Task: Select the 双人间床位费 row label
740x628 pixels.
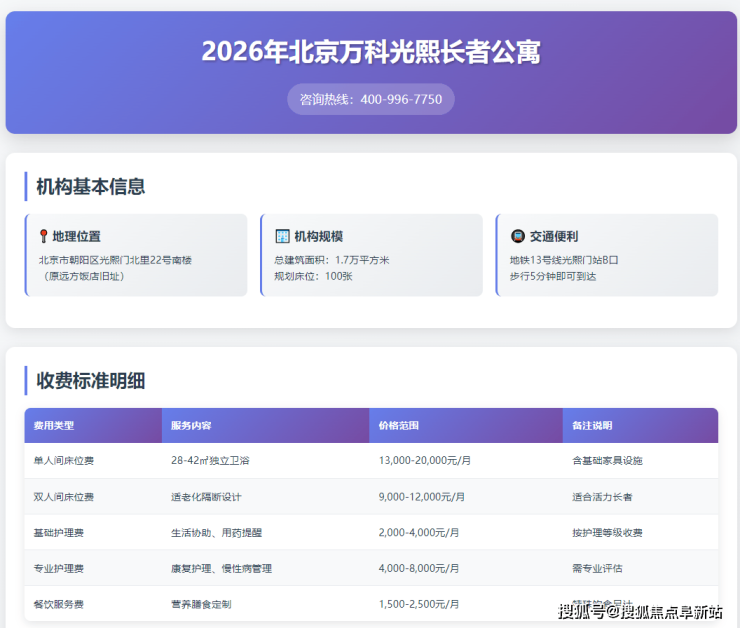Action: coord(64,497)
